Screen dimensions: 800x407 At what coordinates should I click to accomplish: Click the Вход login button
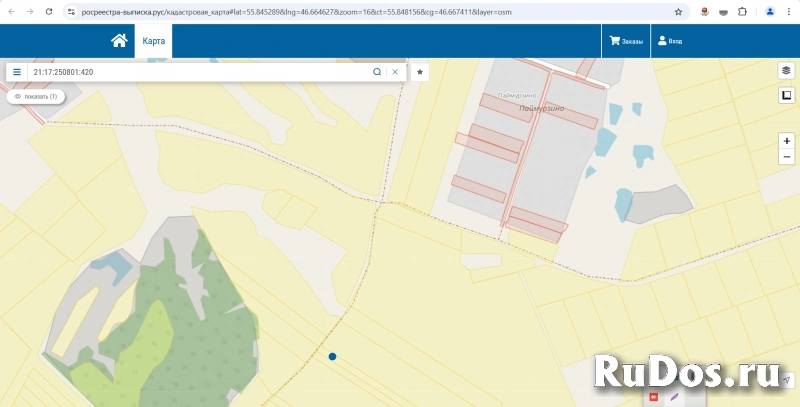click(670, 41)
